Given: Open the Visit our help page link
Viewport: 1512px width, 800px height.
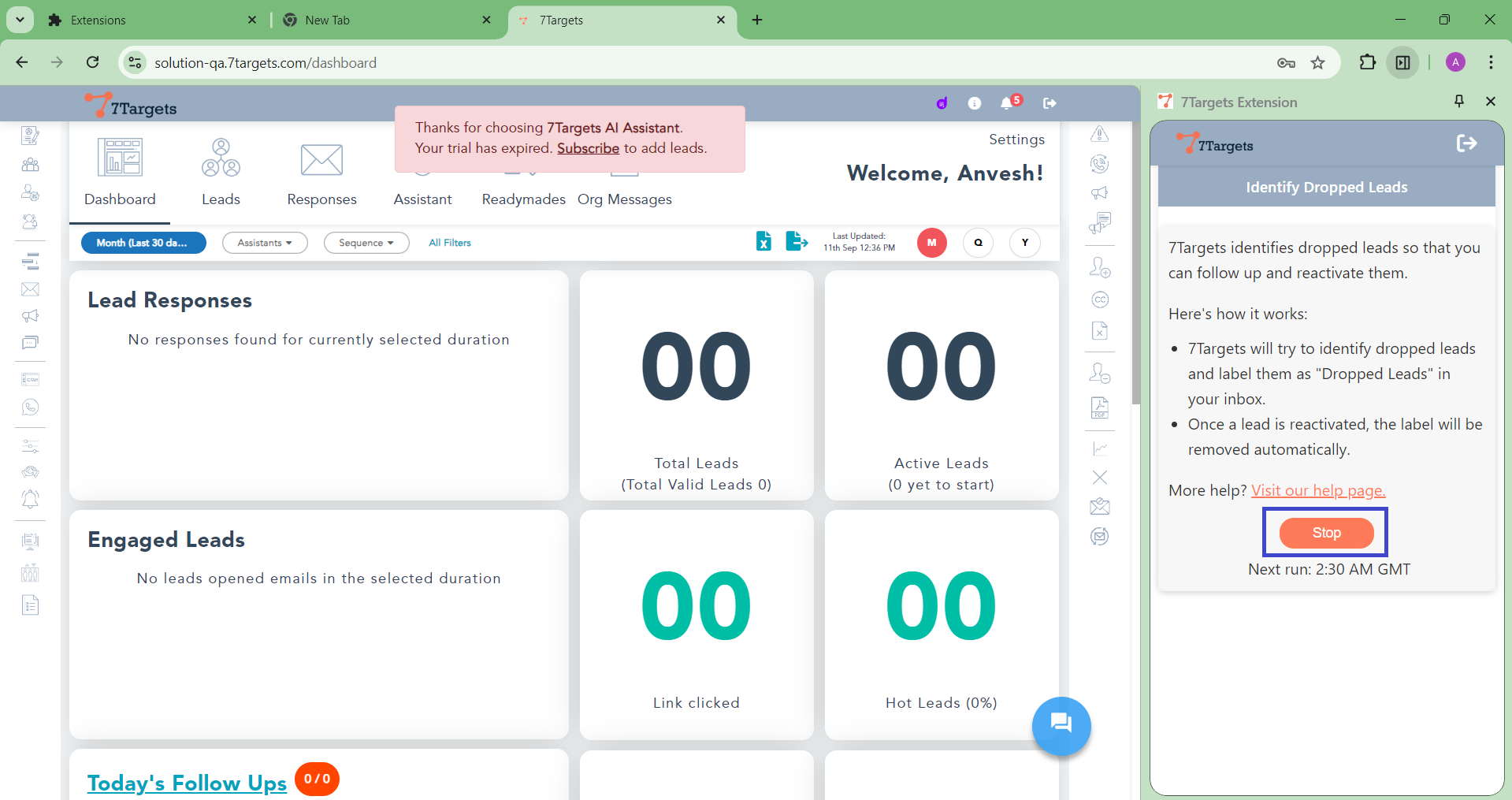Looking at the screenshot, I should coord(1317,490).
